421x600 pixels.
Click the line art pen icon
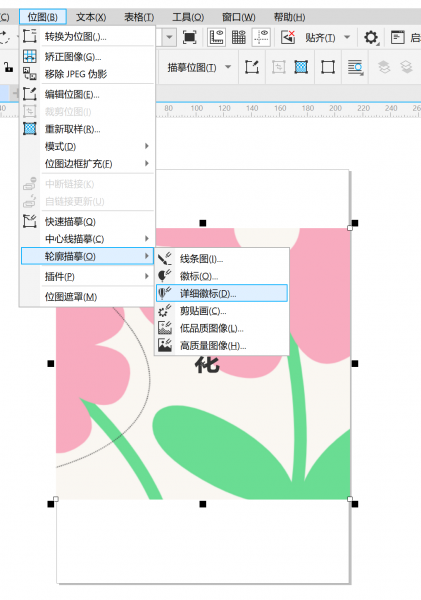[x=165, y=258]
